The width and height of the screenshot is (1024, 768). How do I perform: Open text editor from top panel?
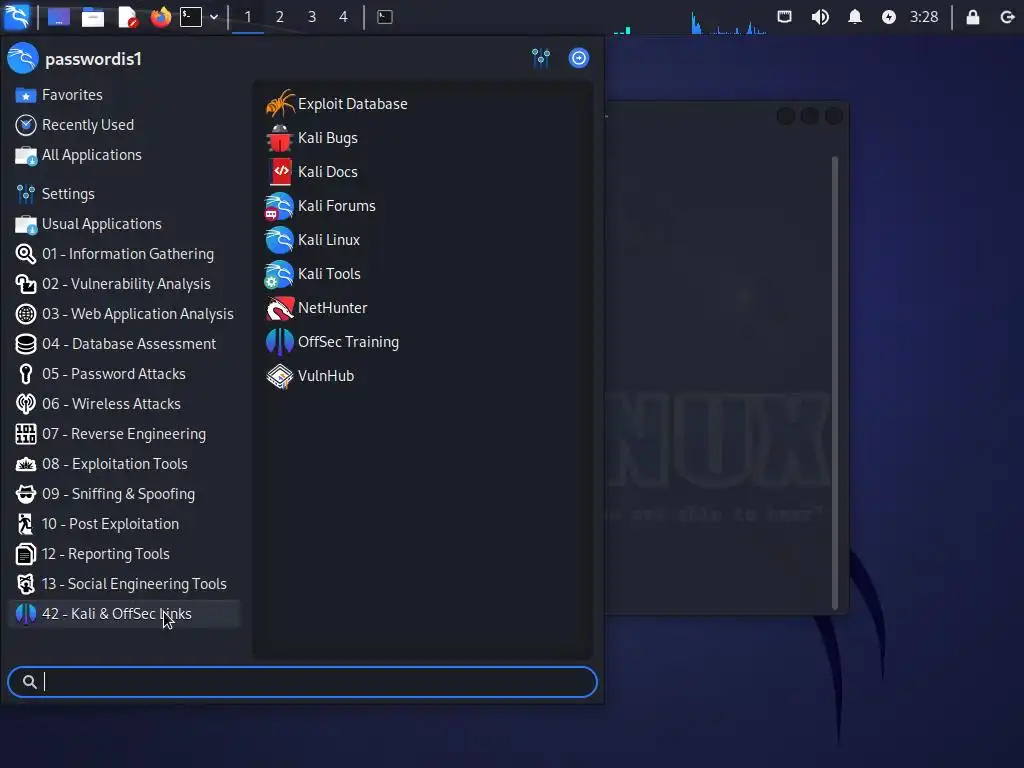127,17
